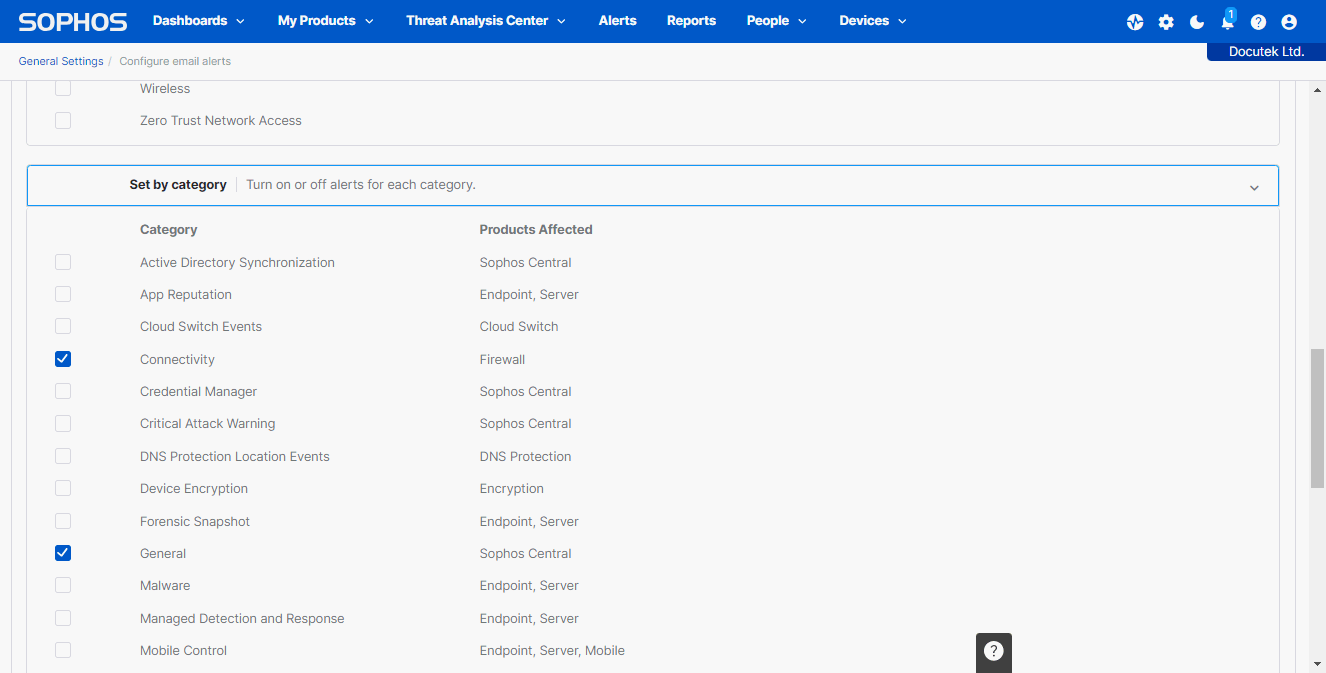Screen dimensions: 1326x673
Task: Click Sophos Central in the General row
Action: pyautogui.click(x=525, y=554)
